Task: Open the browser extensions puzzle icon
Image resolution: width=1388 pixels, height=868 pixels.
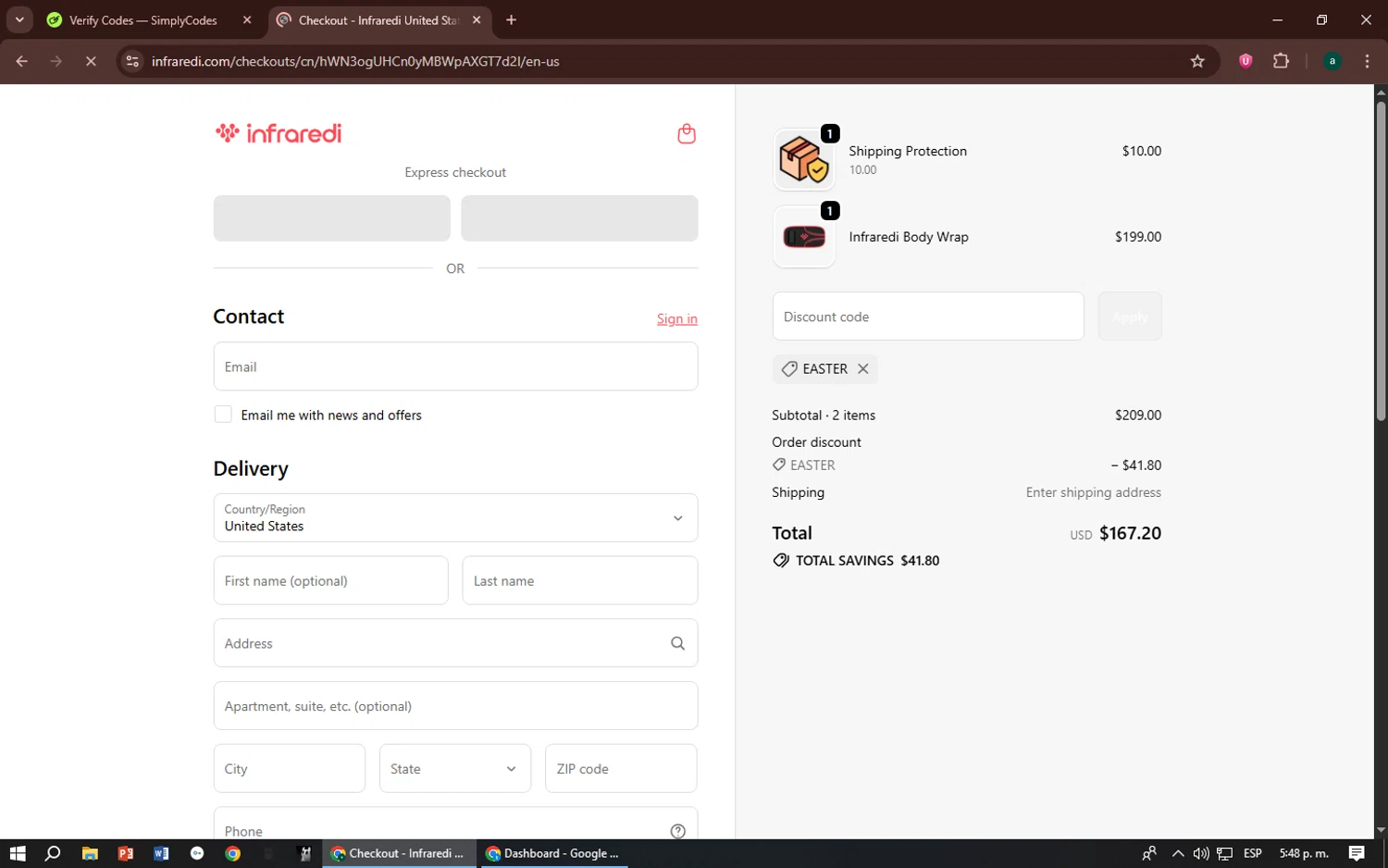Action: [x=1281, y=61]
